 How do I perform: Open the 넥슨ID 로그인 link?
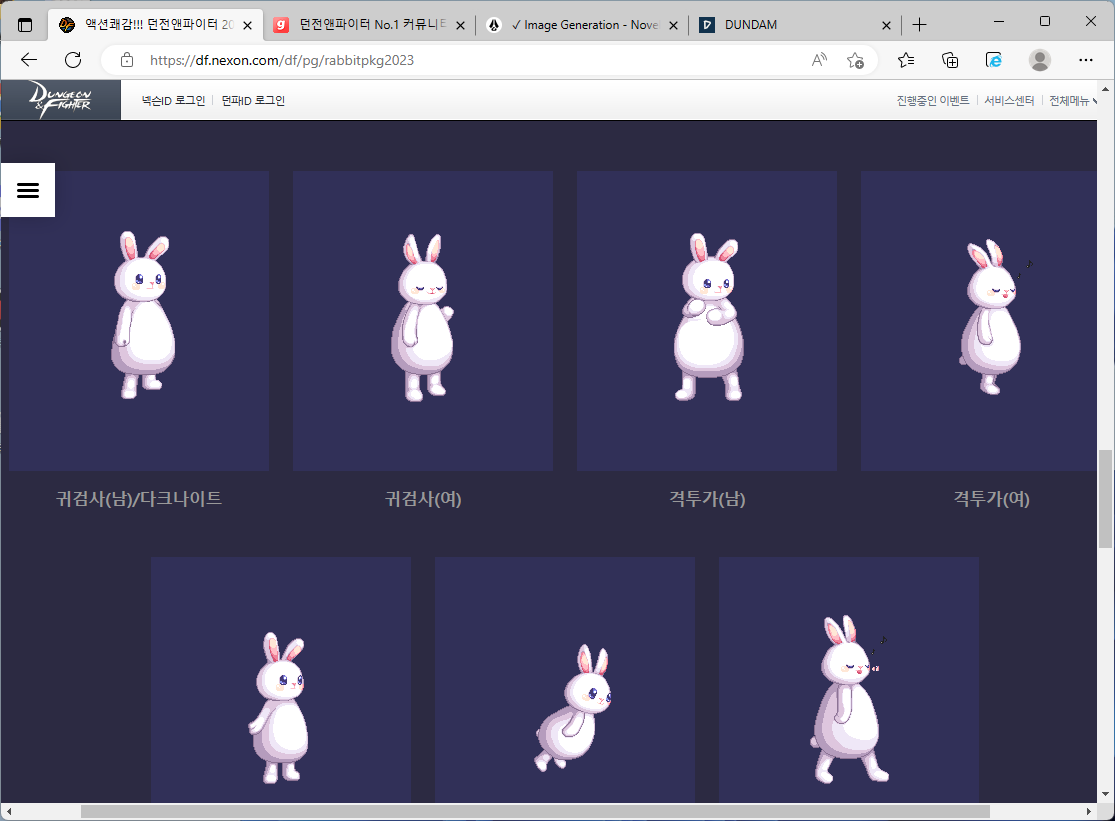coord(173,101)
